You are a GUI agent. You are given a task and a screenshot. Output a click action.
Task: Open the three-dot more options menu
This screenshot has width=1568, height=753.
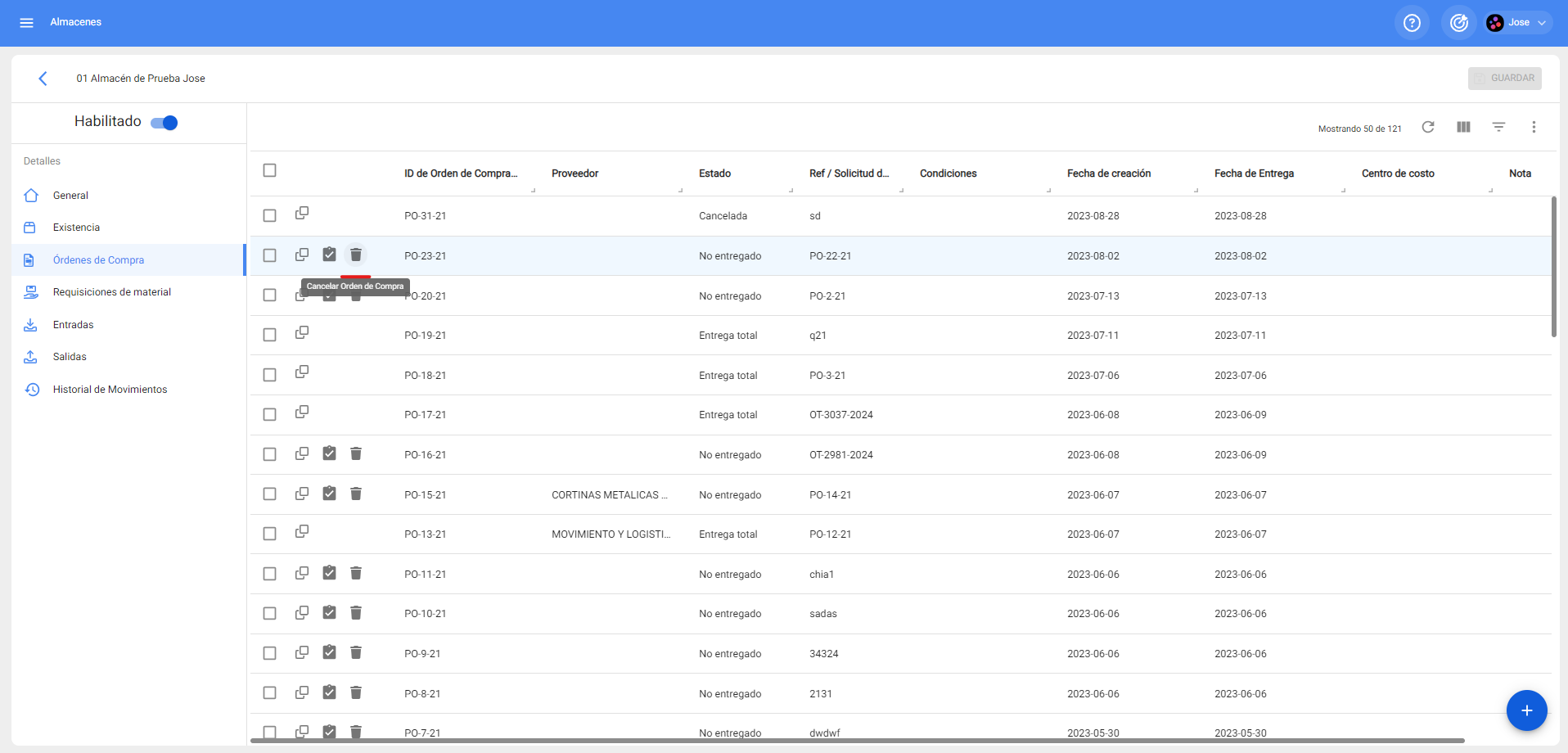click(x=1534, y=127)
